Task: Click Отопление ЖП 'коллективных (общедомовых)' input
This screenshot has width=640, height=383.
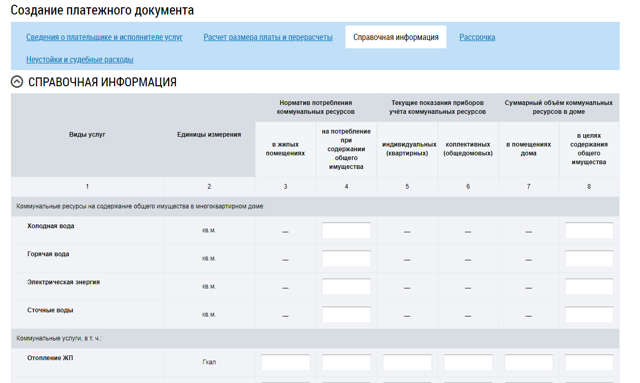Action: click(468, 362)
